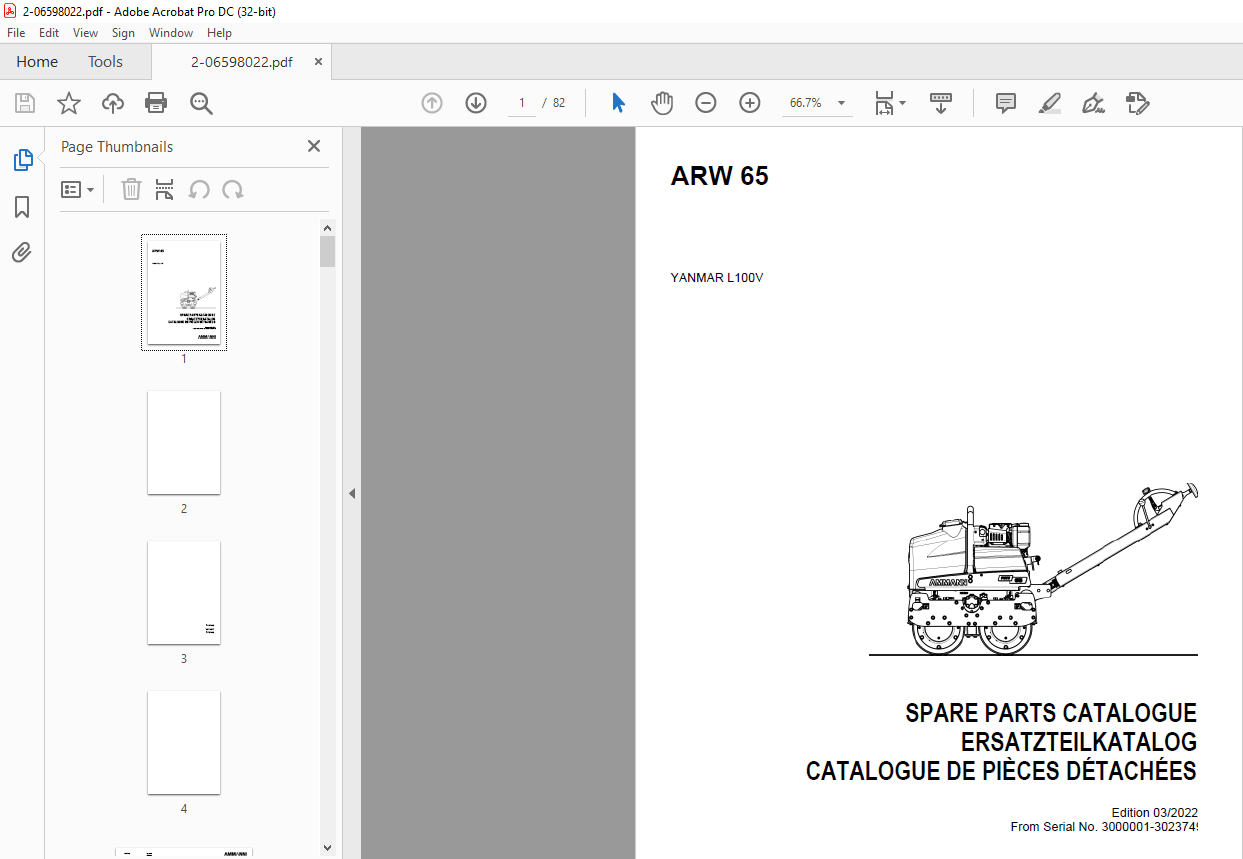Click thumbnail panel scroll down arrow
Image resolution: width=1243 pixels, height=859 pixels.
click(327, 847)
